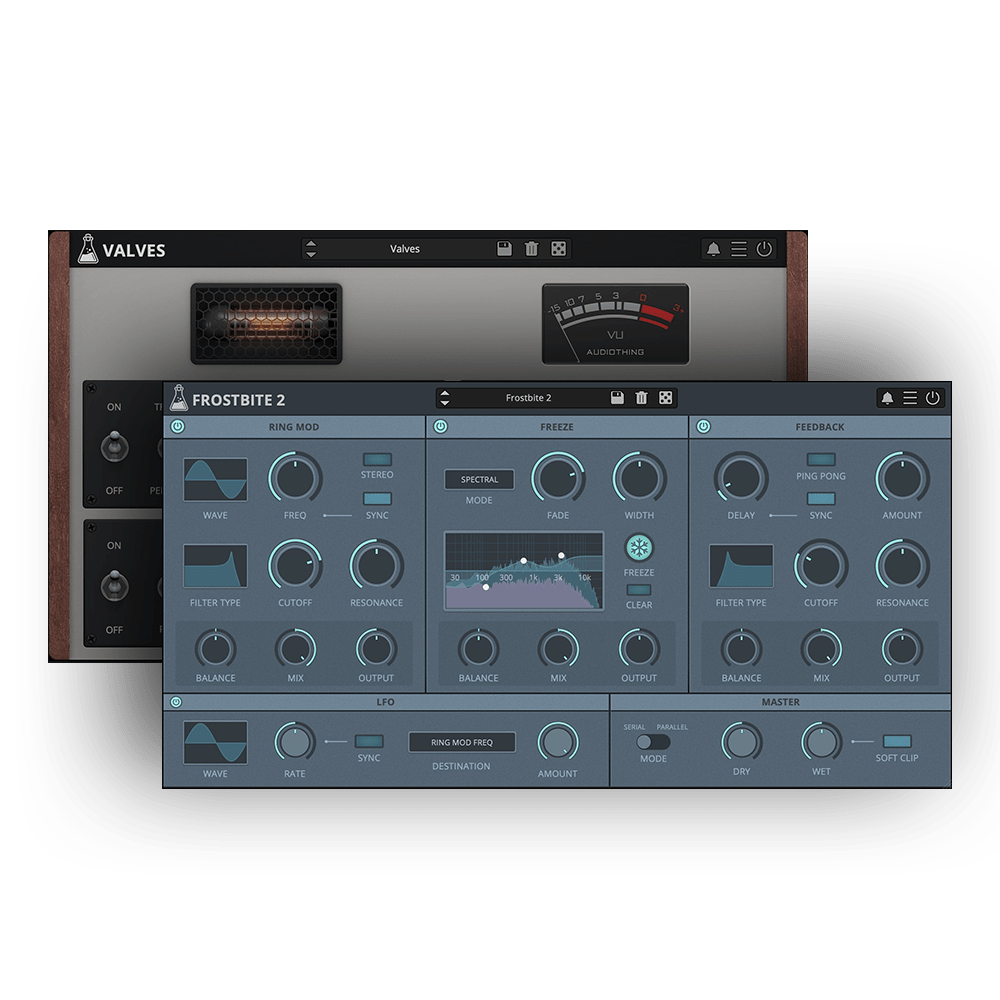Flip the top On/Off switch in Valves
1000x1000 pixels.
114,446
